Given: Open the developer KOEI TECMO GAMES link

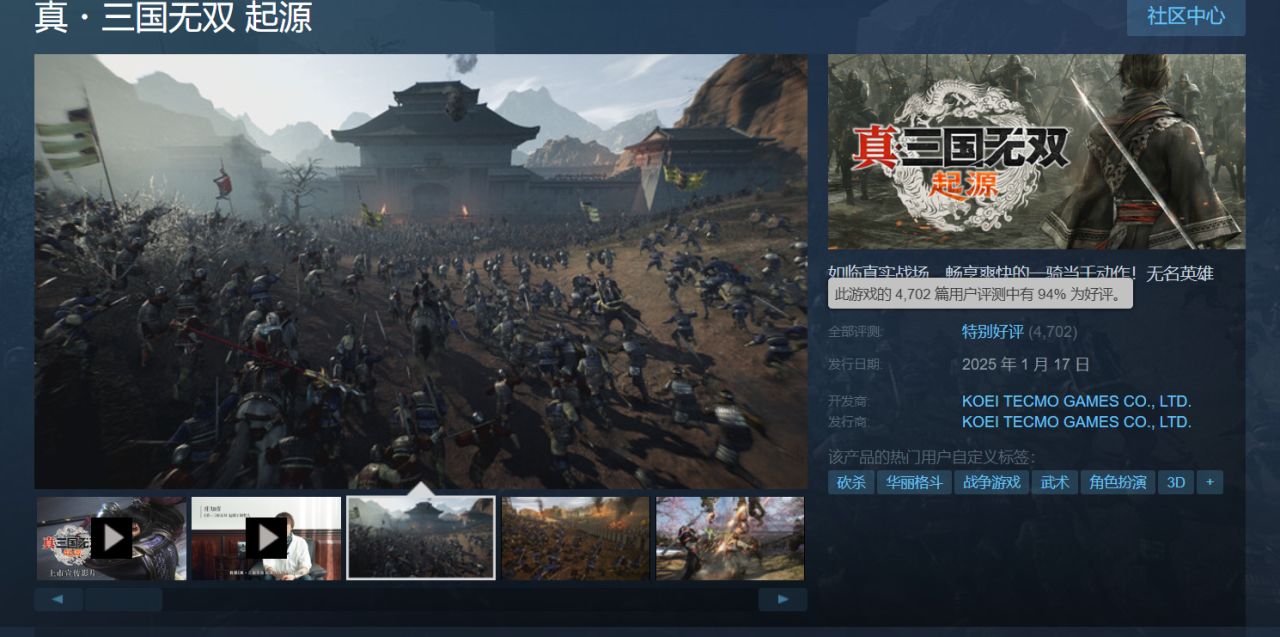Looking at the screenshot, I should [1077, 401].
